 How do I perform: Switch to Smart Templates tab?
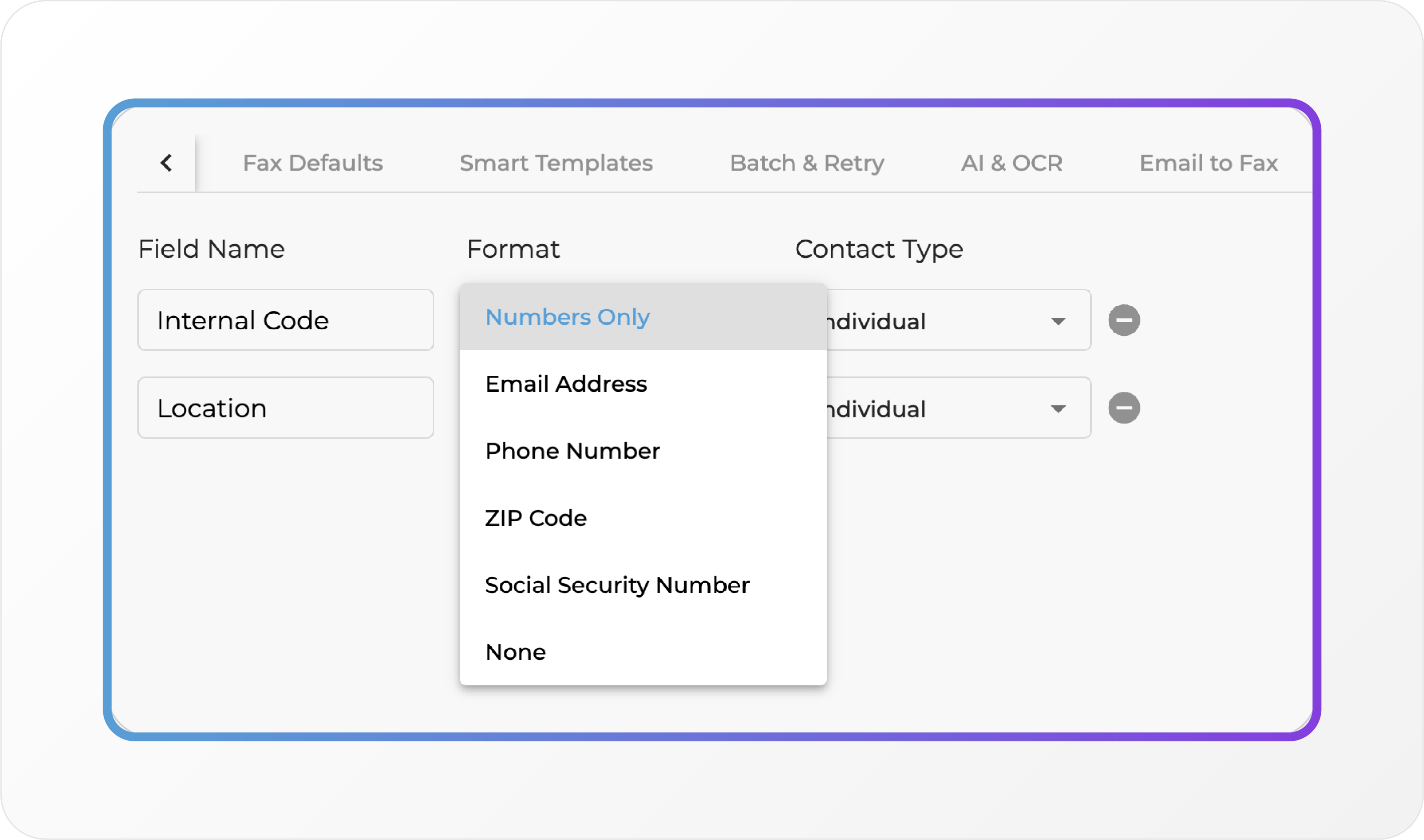point(556,163)
